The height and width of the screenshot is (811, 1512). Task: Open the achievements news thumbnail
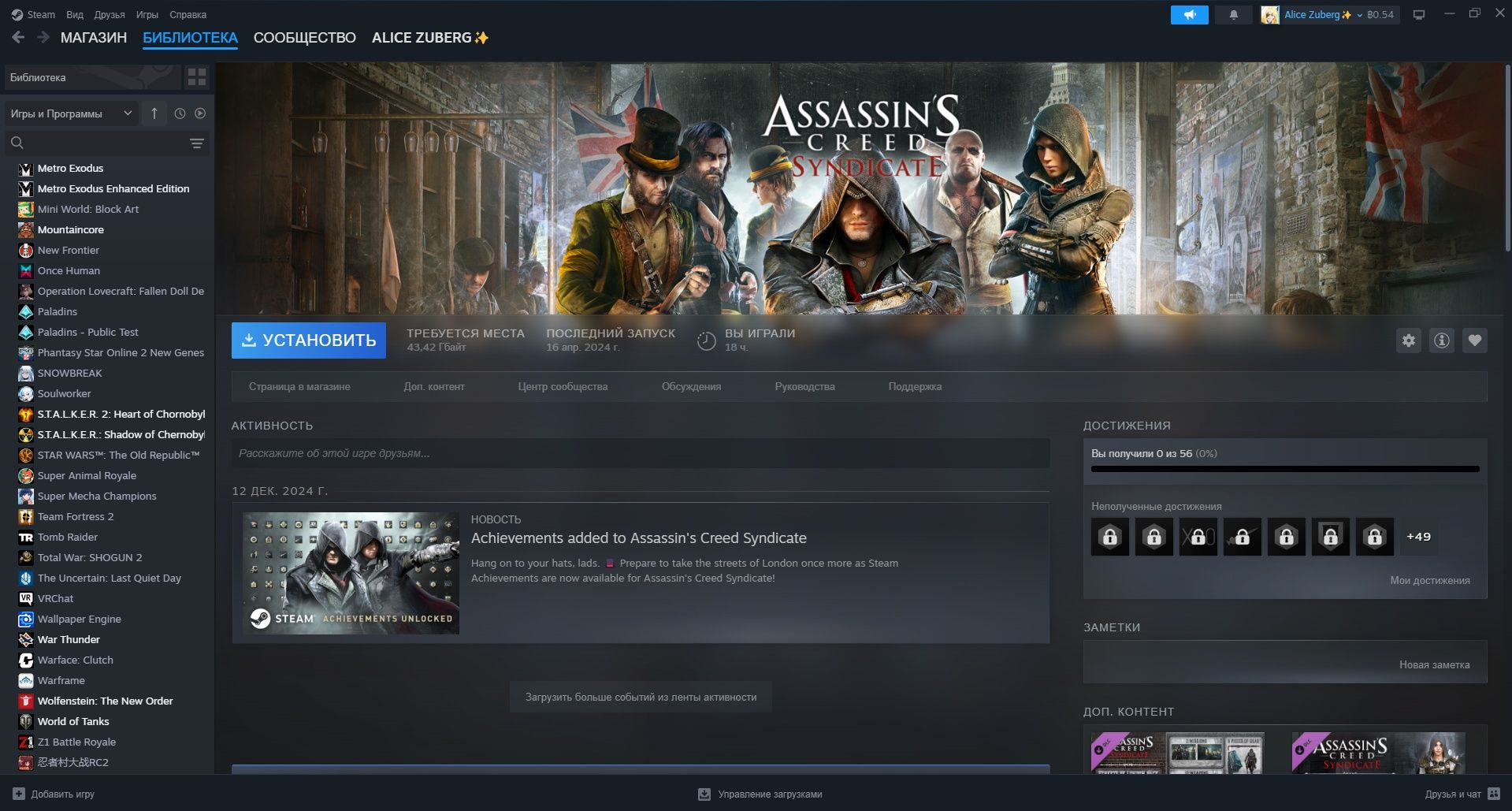point(351,574)
